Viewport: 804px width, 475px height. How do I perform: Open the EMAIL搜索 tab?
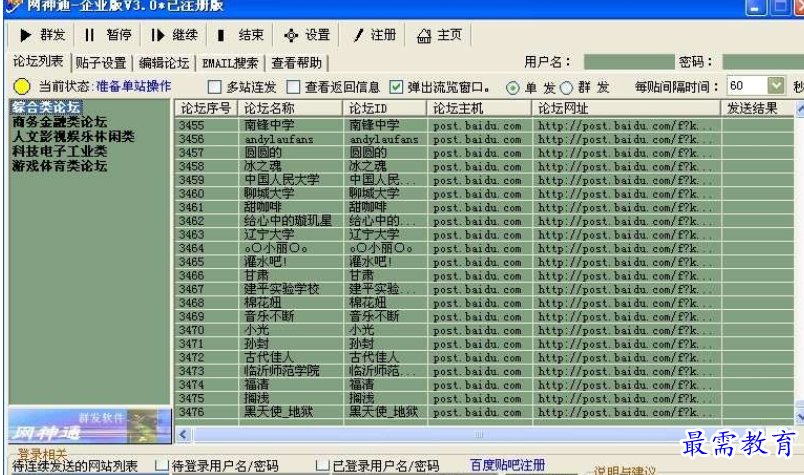click(230, 63)
